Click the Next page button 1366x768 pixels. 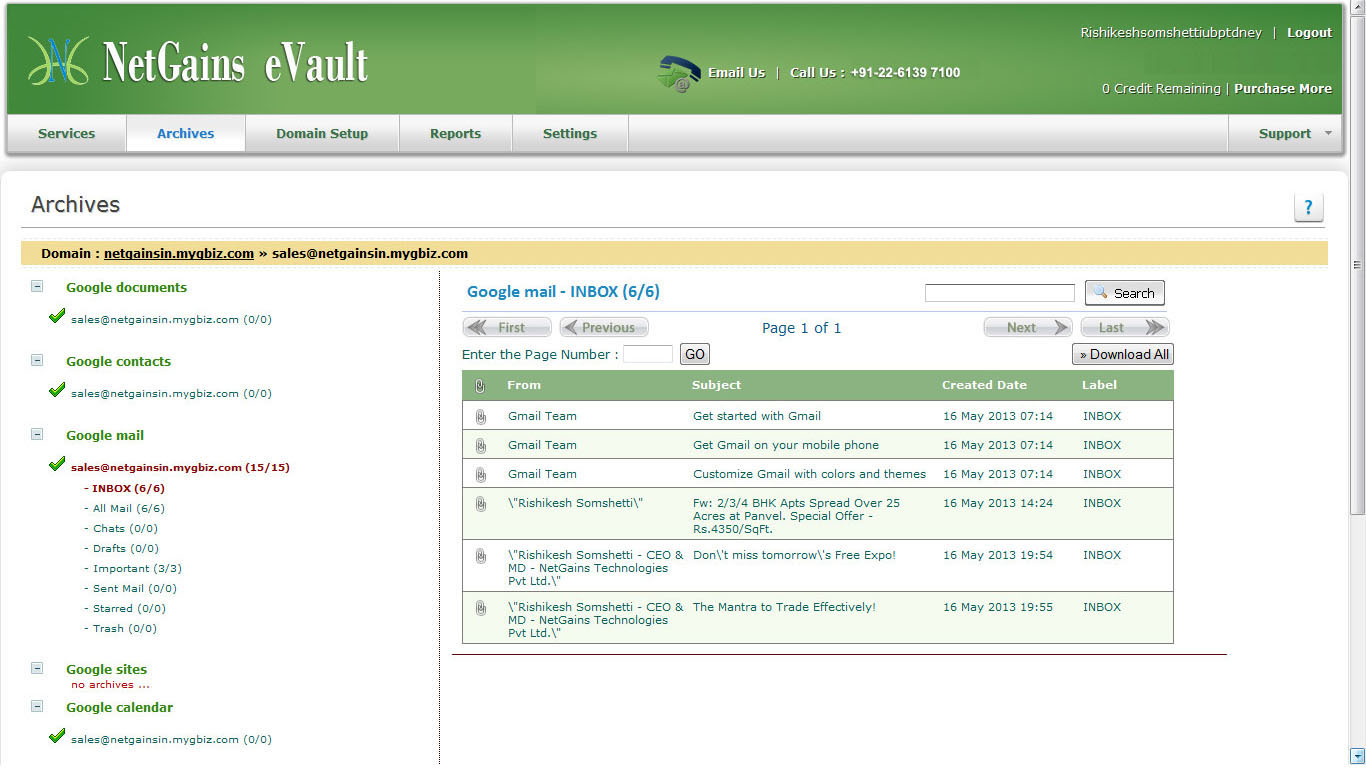click(1028, 327)
